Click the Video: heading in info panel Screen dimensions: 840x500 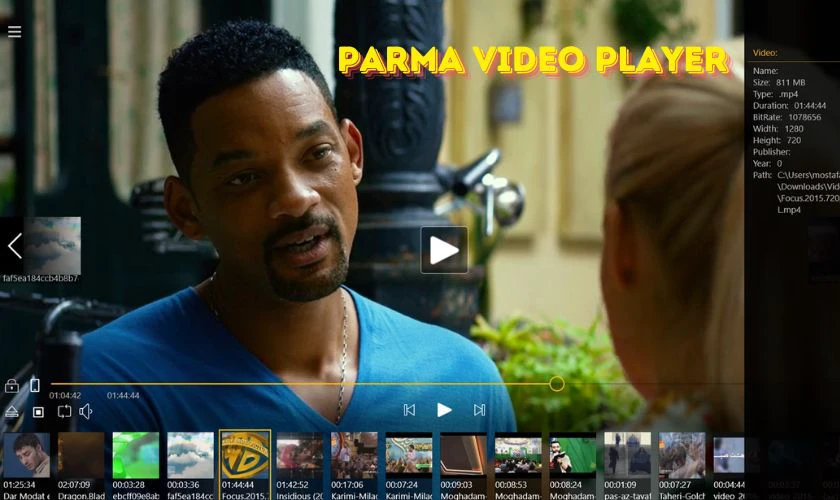(x=765, y=53)
